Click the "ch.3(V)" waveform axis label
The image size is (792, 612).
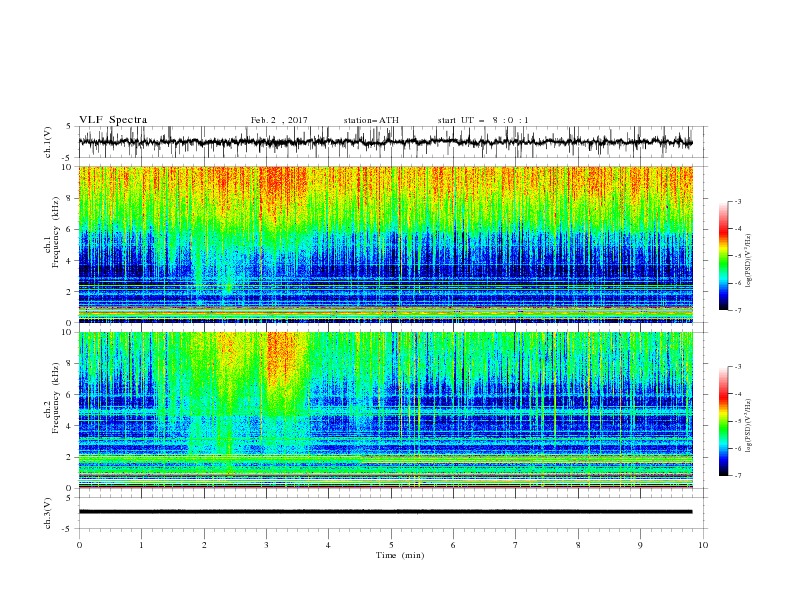tap(48, 513)
